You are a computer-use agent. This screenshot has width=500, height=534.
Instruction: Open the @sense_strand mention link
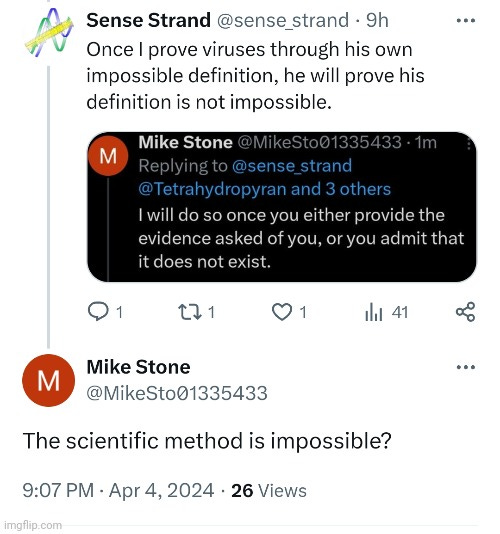(x=292, y=166)
